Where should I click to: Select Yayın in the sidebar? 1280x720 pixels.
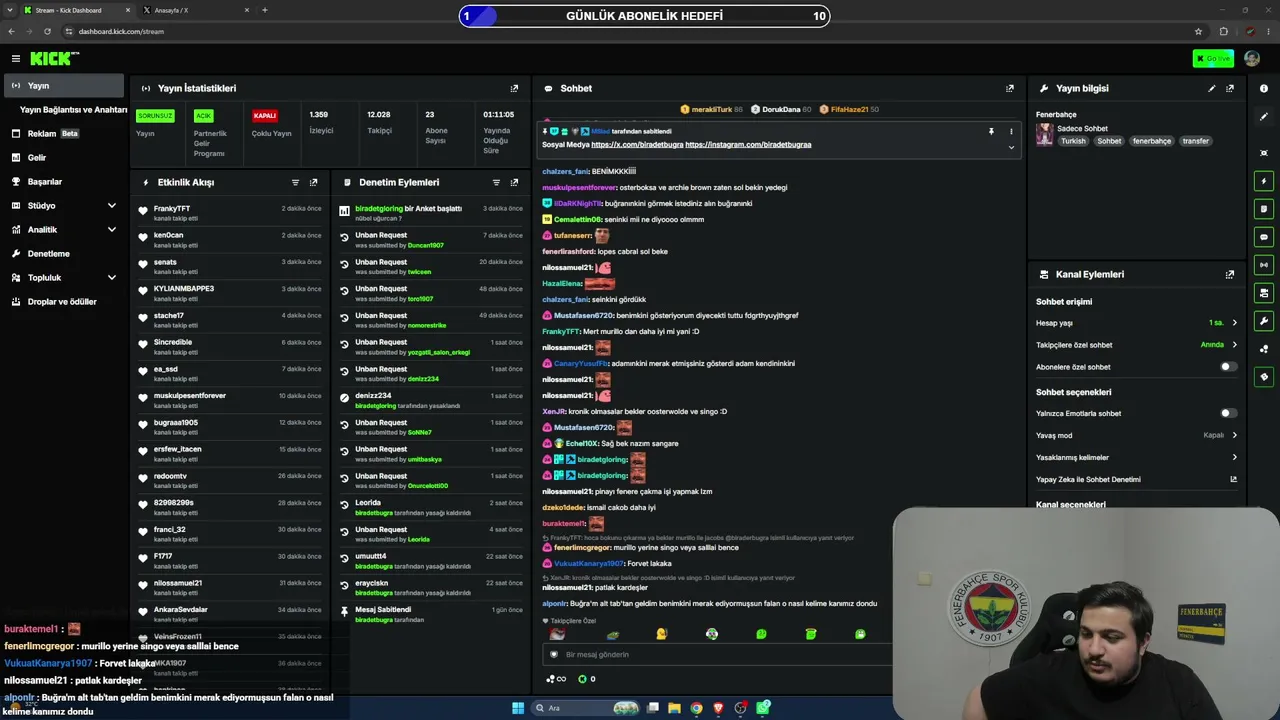click(x=64, y=86)
